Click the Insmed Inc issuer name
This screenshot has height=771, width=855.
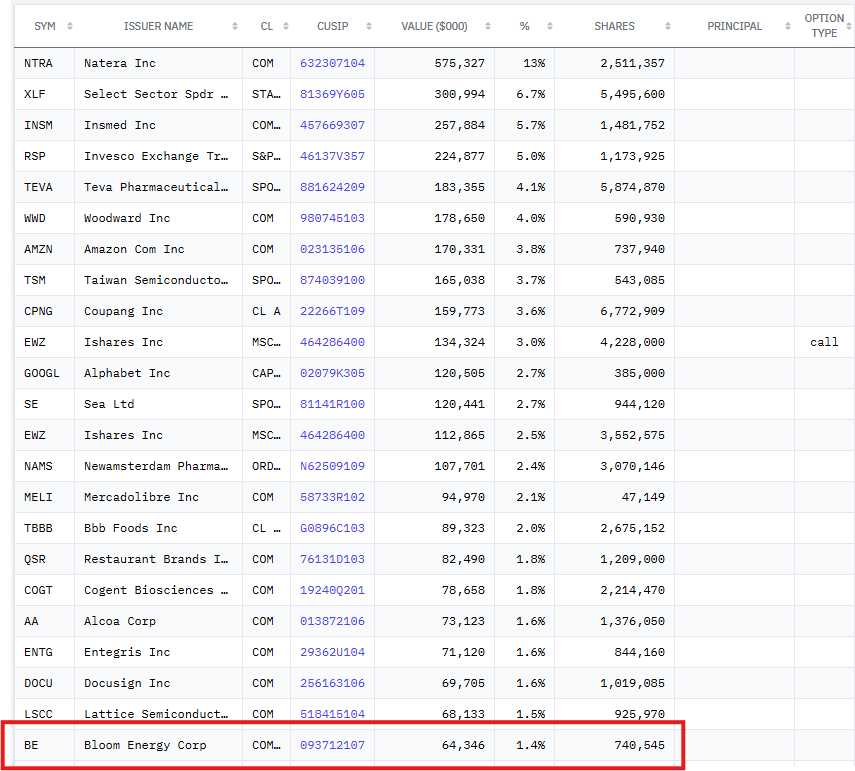coord(119,125)
